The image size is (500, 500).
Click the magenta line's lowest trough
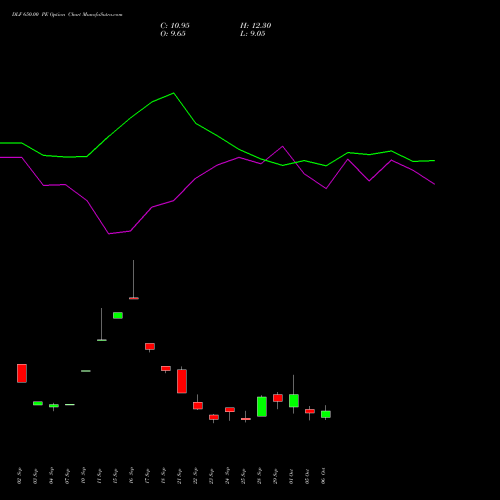[109, 234]
